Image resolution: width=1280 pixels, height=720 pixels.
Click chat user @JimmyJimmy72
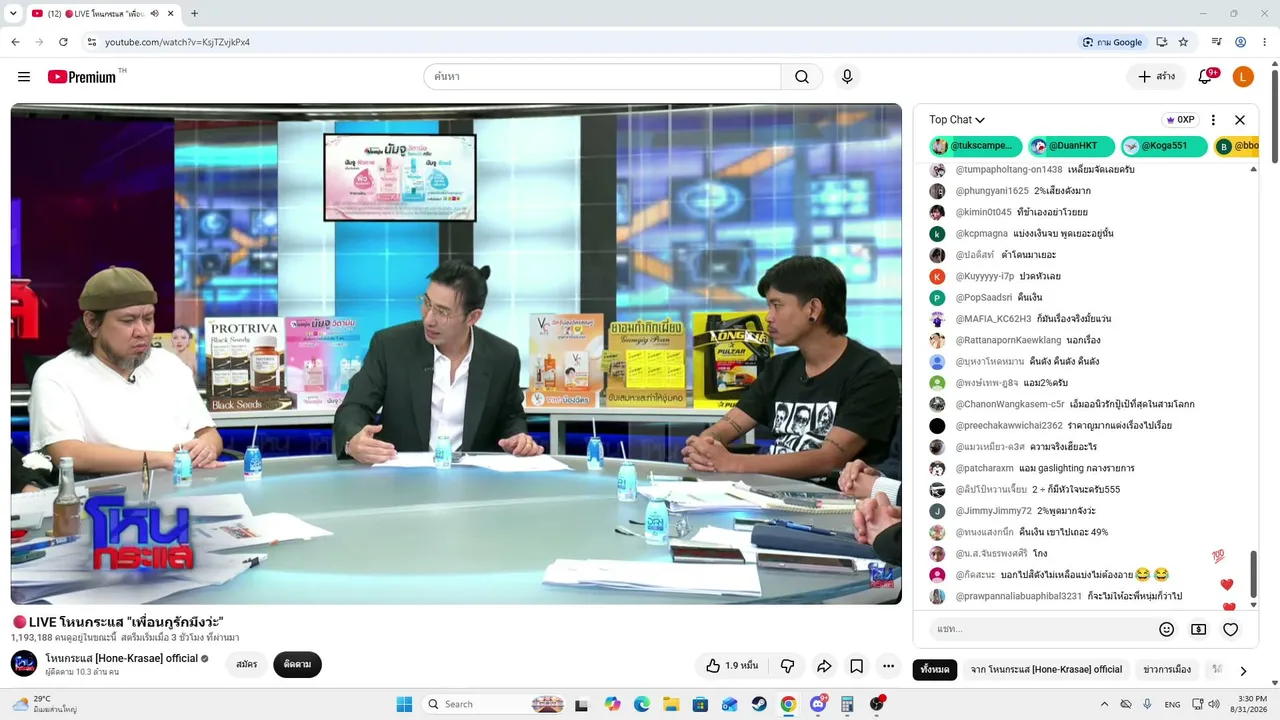[994, 511]
